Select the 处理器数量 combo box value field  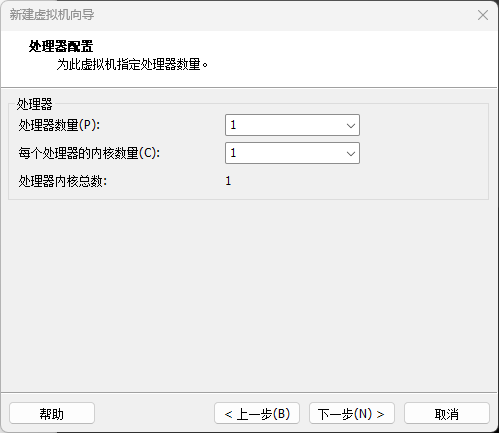point(292,125)
